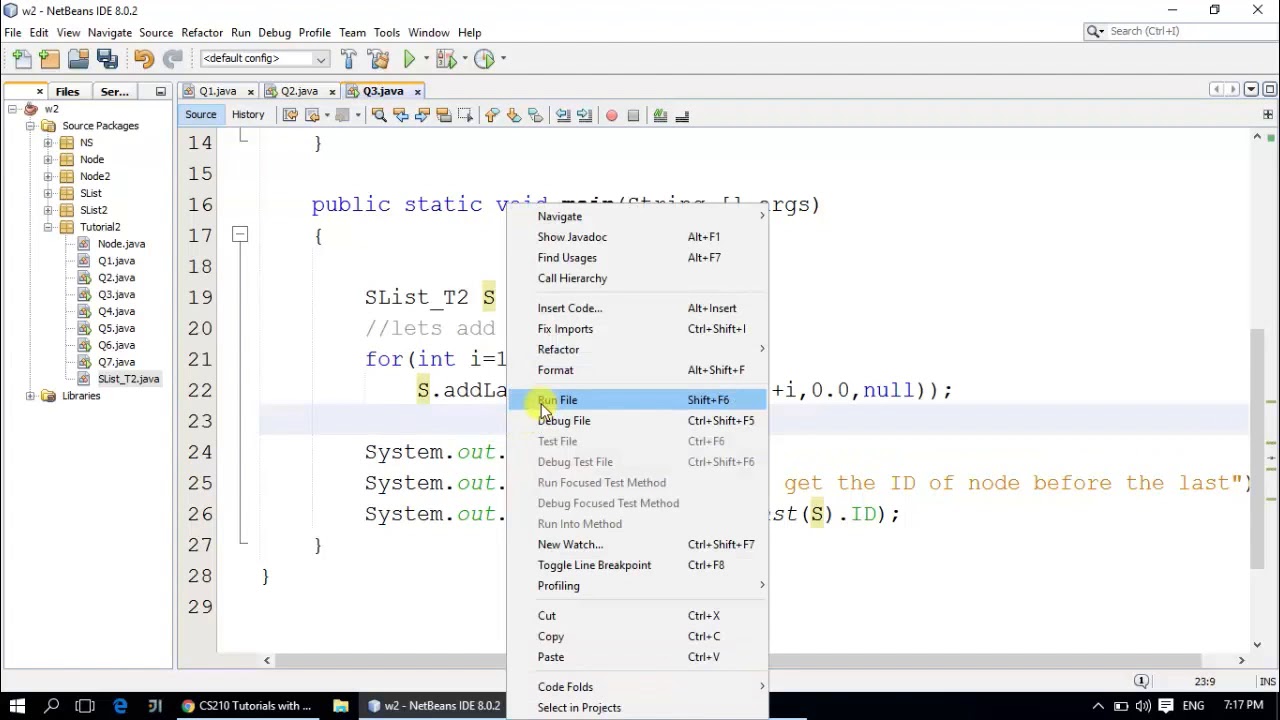
Task: Click the Profile Project icon
Action: (x=483, y=58)
